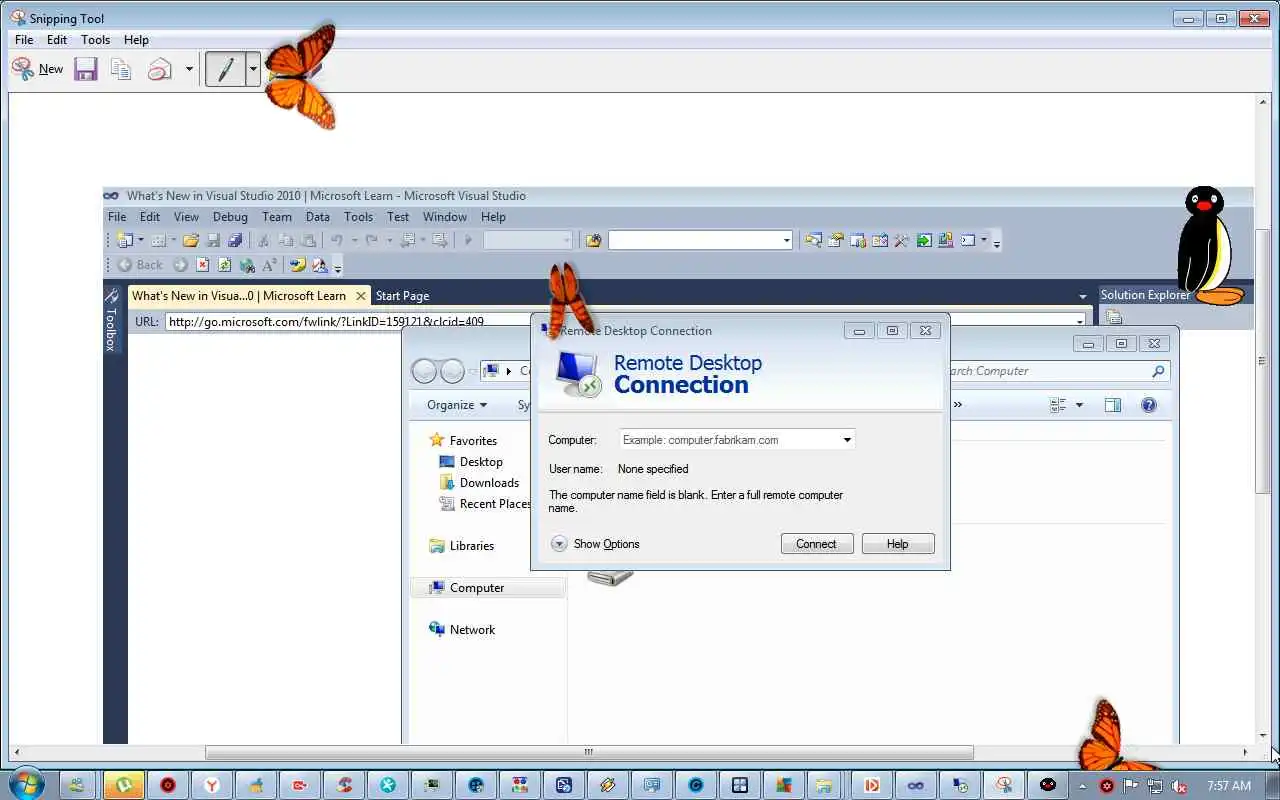Toggle the preview pane icon in Explorer
1280x800 pixels.
pos(1112,405)
